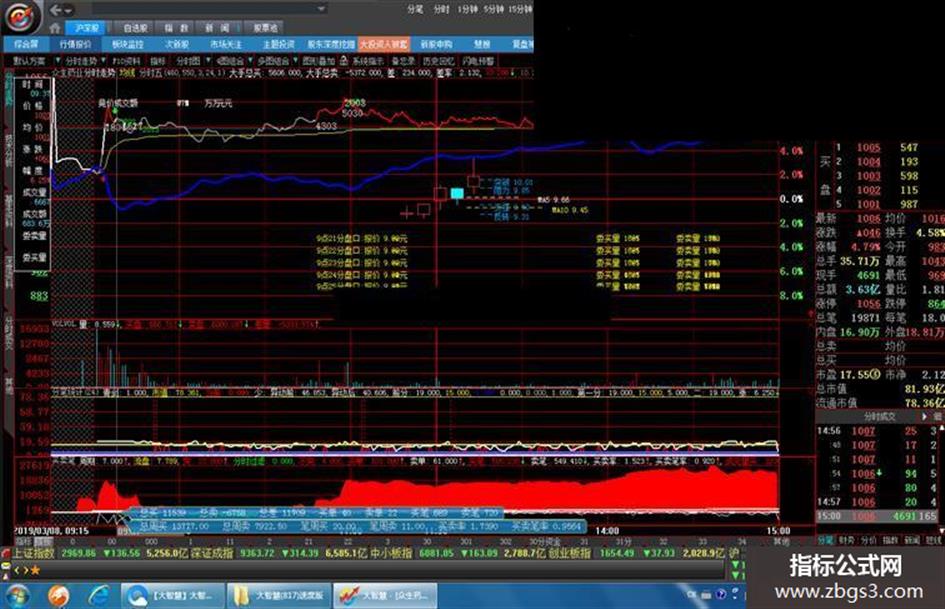This screenshot has width=945, height=609.
Task: Open F10资料 from the toolbar
Action: pos(127,61)
